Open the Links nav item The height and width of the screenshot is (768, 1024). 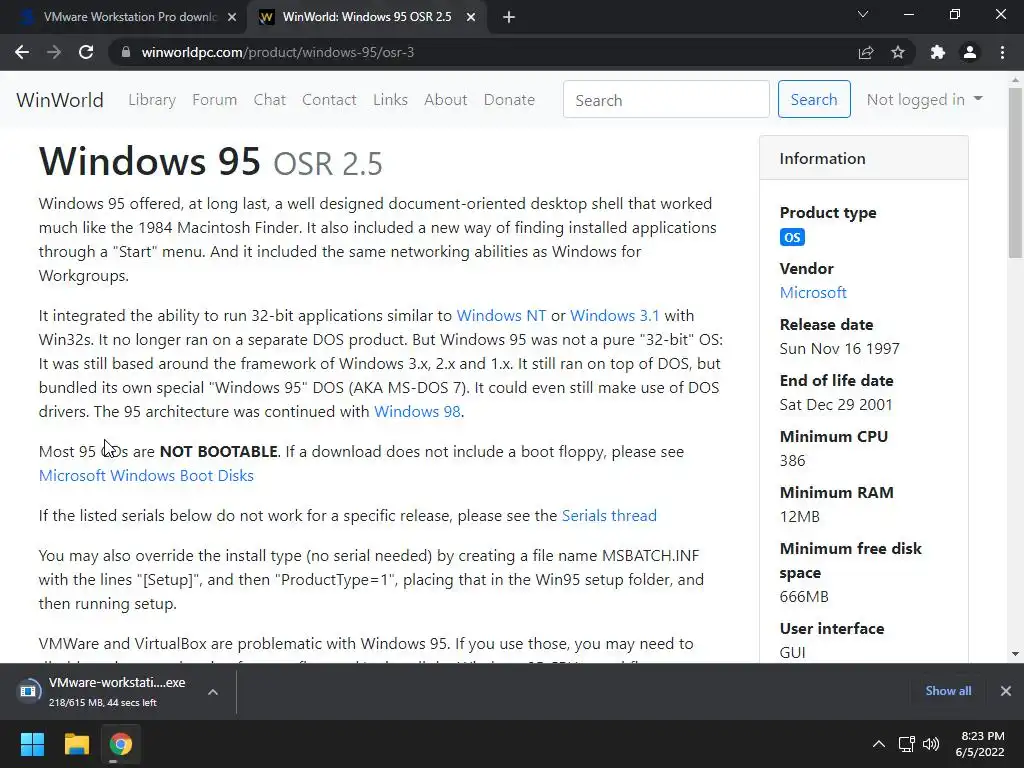click(x=391, y=100)
